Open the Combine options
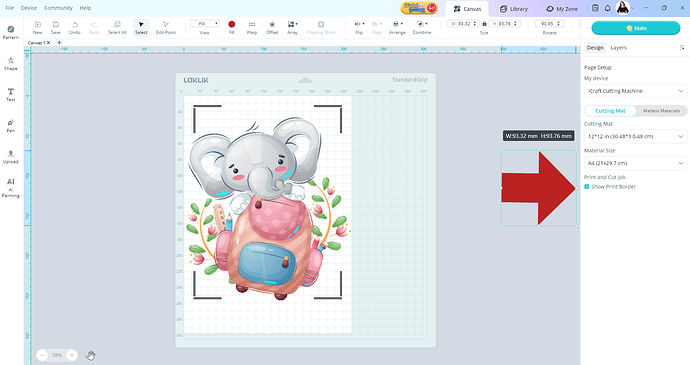This screenshot has width=690, height=365. click(422, 27)
